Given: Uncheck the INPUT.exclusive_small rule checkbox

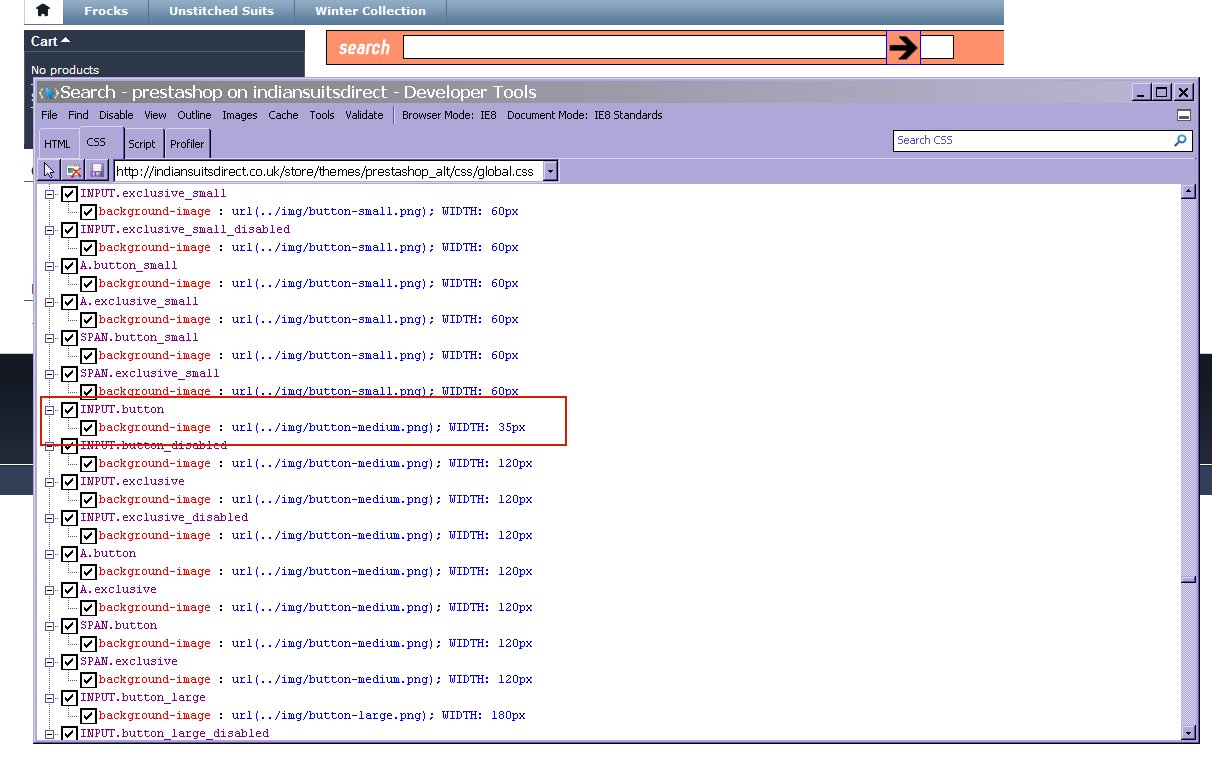Looking at the screenshot, I should [x=69, y=194].
